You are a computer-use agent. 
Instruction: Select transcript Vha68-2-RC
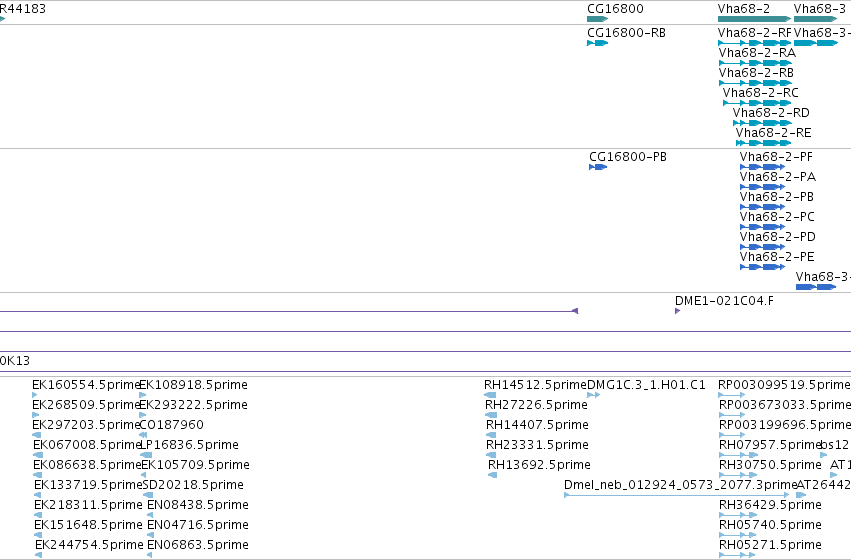[x=760, y=93]
